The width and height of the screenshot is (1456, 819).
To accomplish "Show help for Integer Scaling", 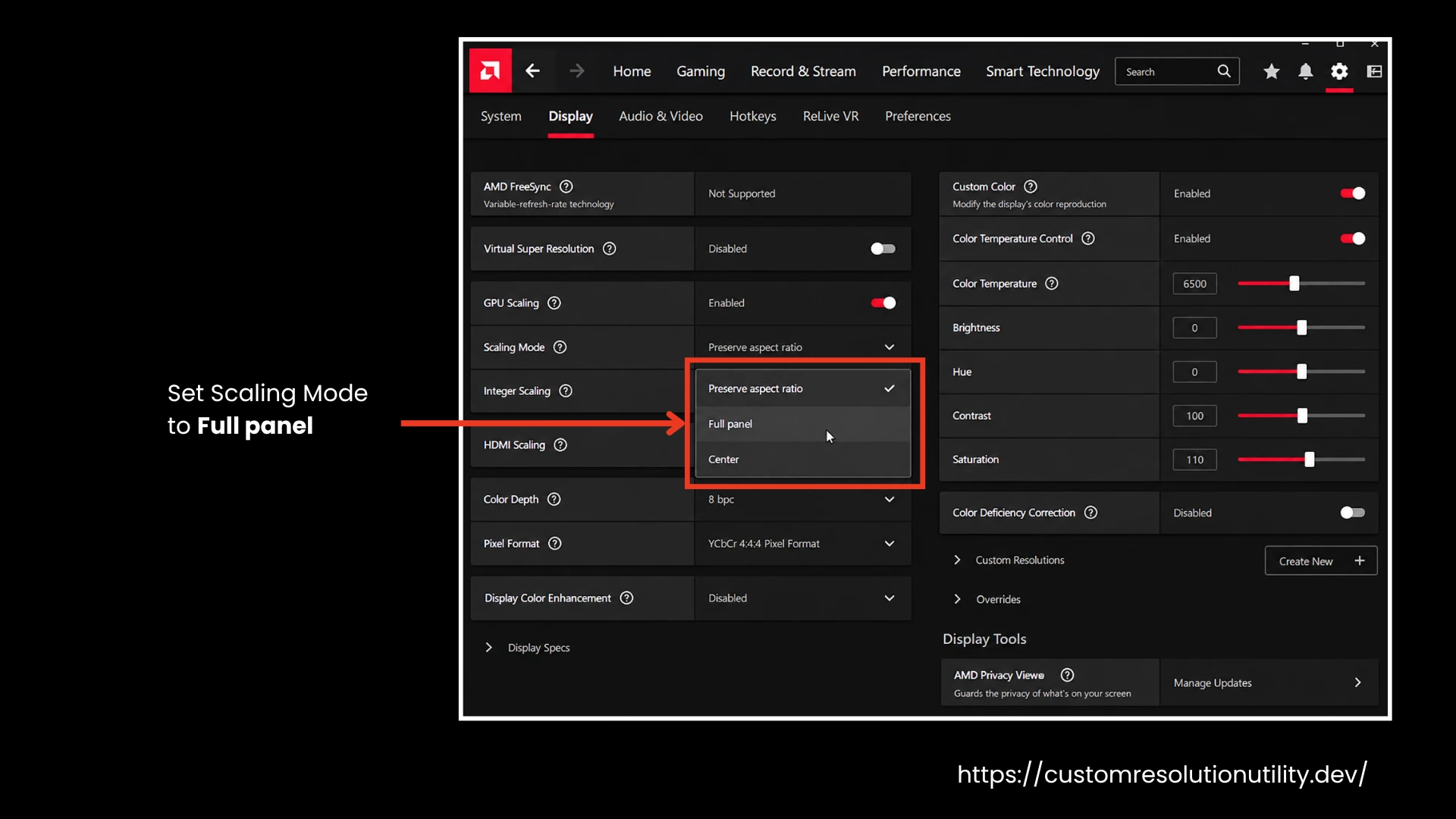I will coord(566,391).
